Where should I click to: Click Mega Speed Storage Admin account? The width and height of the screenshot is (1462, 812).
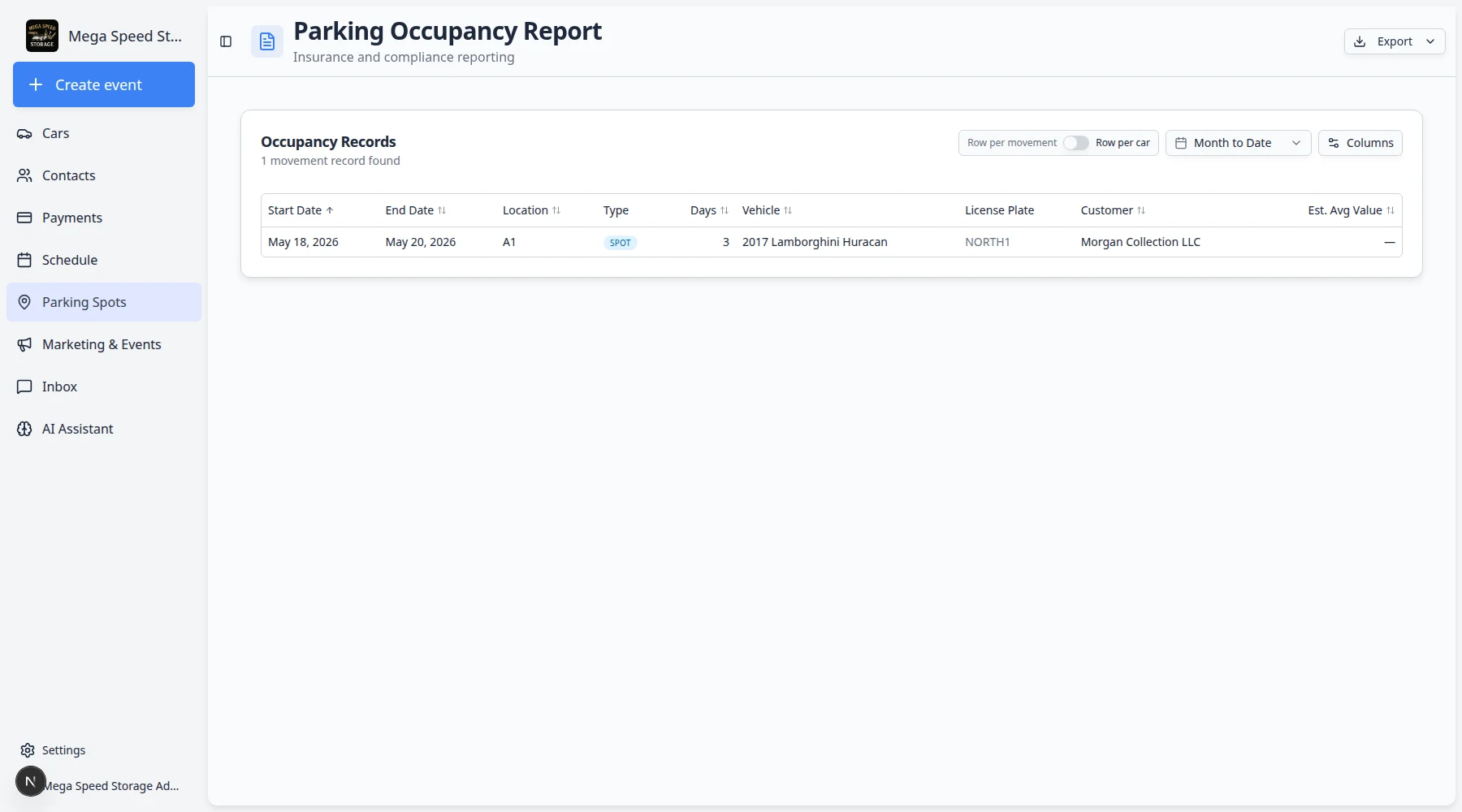pyautogui.click(x=111, y=786)
